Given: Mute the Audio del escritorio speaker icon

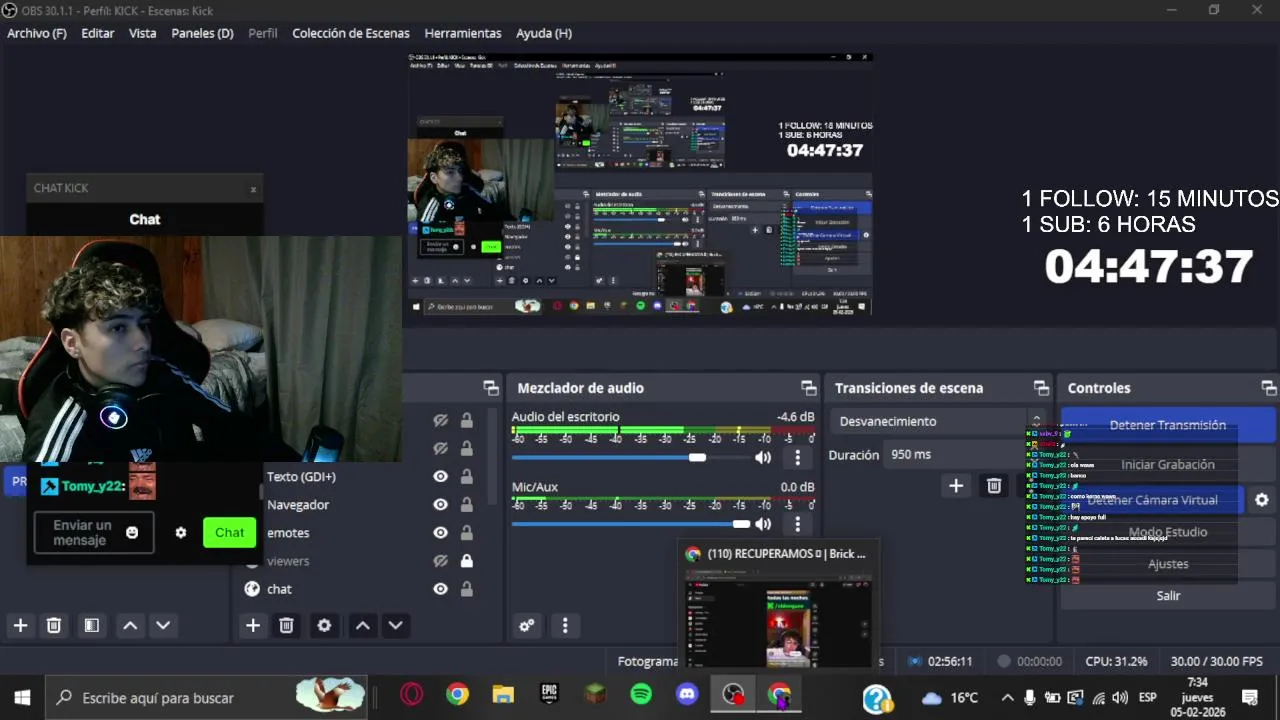Looking at the screenshot, I should (763, 457).
